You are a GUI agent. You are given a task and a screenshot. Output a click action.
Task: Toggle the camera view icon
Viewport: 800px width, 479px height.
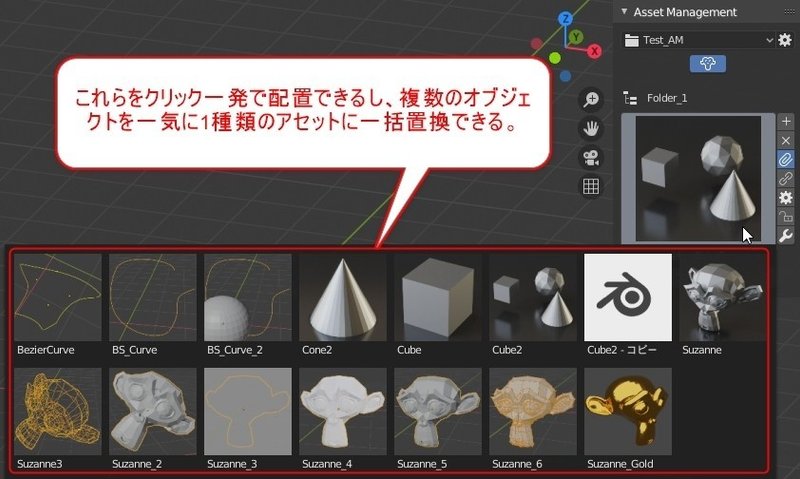click(591, 158)
